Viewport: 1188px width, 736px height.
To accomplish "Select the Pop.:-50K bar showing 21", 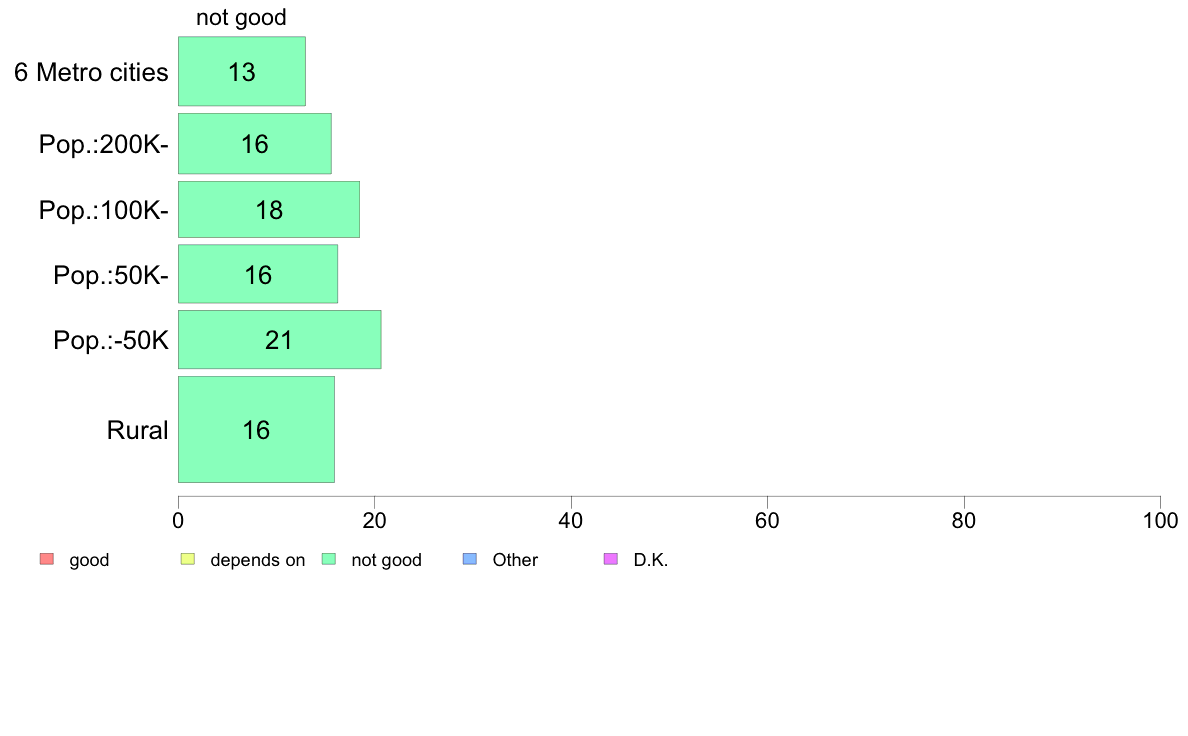I will [x=280, y=340].
